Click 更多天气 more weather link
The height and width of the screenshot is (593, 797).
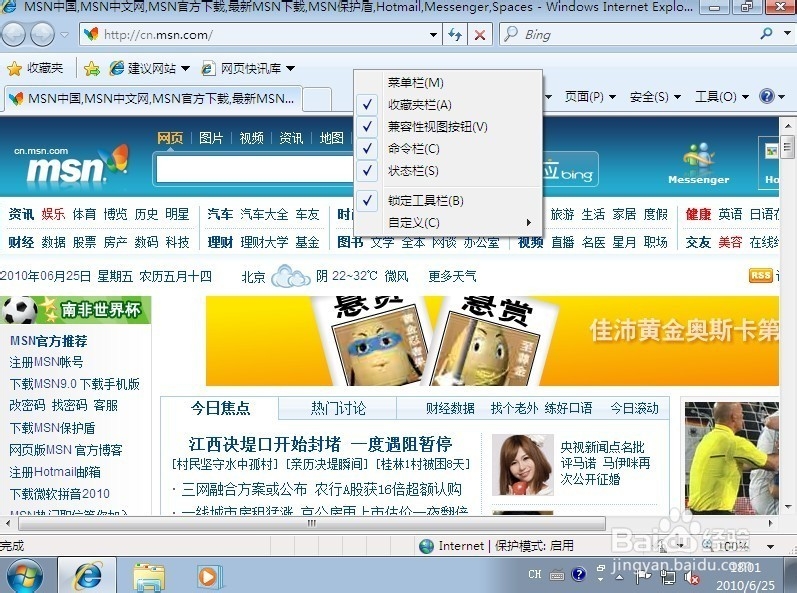click(452, 276)
